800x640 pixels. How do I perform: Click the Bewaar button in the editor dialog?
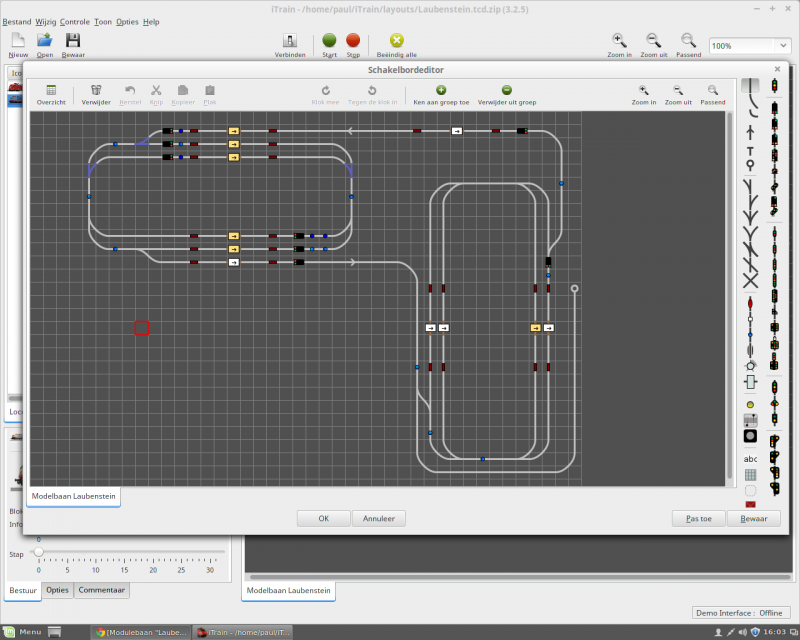(754, 519)
